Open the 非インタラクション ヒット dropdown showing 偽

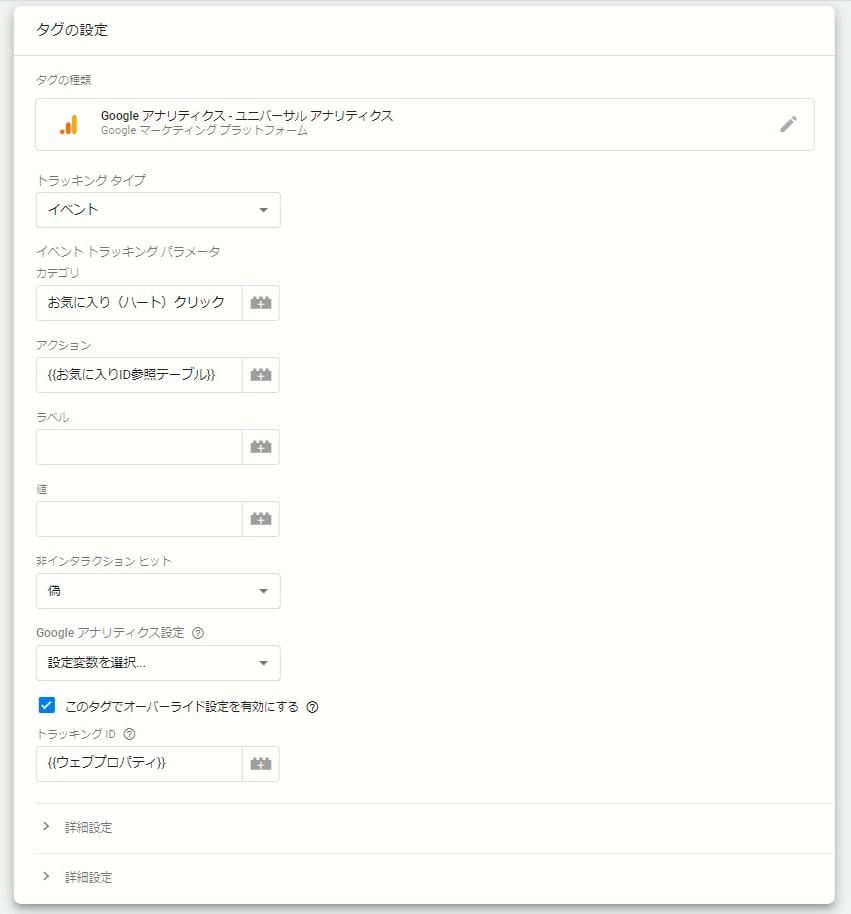[x=158, y=591]
